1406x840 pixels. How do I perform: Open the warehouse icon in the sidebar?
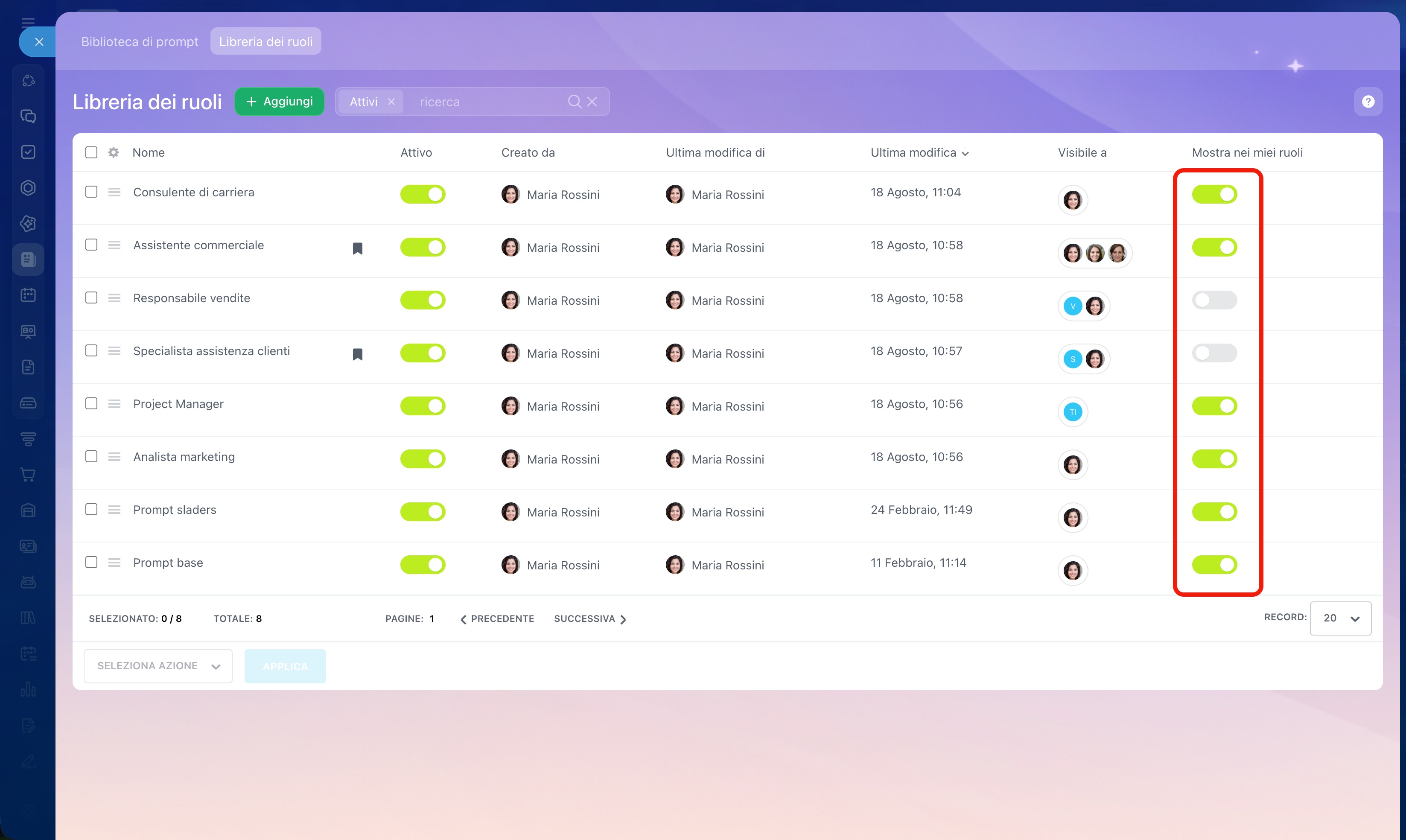[x=28, y=510]
